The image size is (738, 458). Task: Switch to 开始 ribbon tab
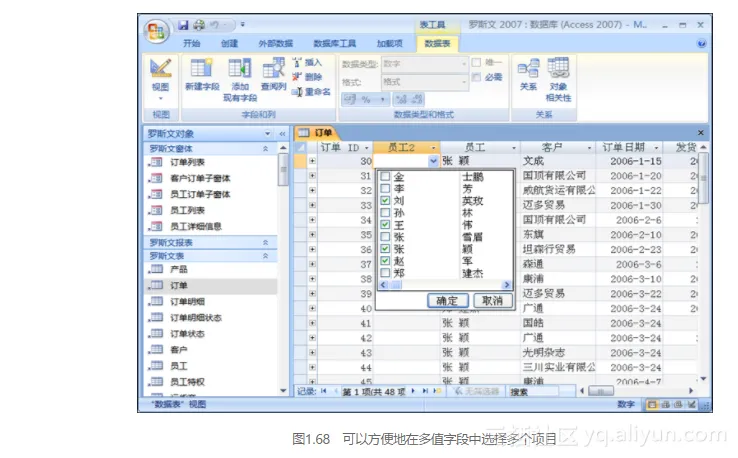click(x=192, y=43)
